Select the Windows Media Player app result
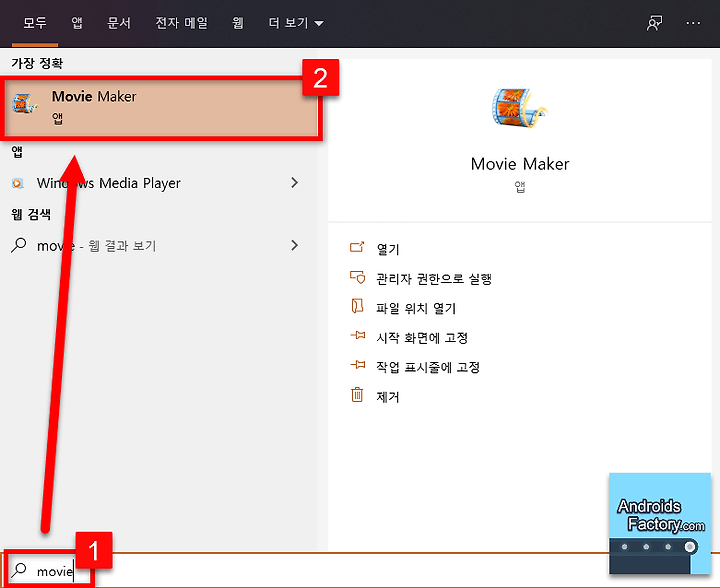The image size is (720, 588). pos(159,183)
